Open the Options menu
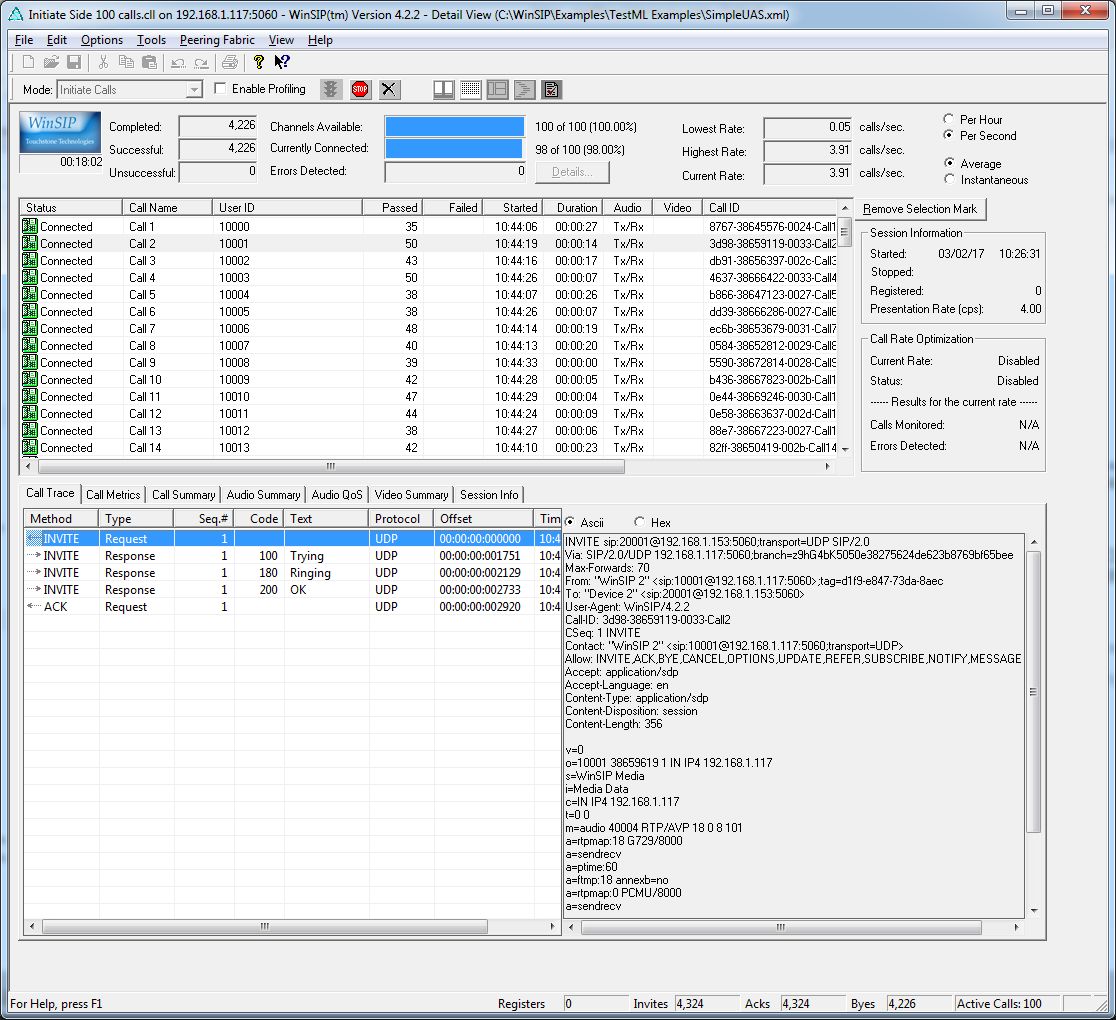The width and height of the screenshot is (1116, 1020). pyautogui.click(x=102, y=40)
